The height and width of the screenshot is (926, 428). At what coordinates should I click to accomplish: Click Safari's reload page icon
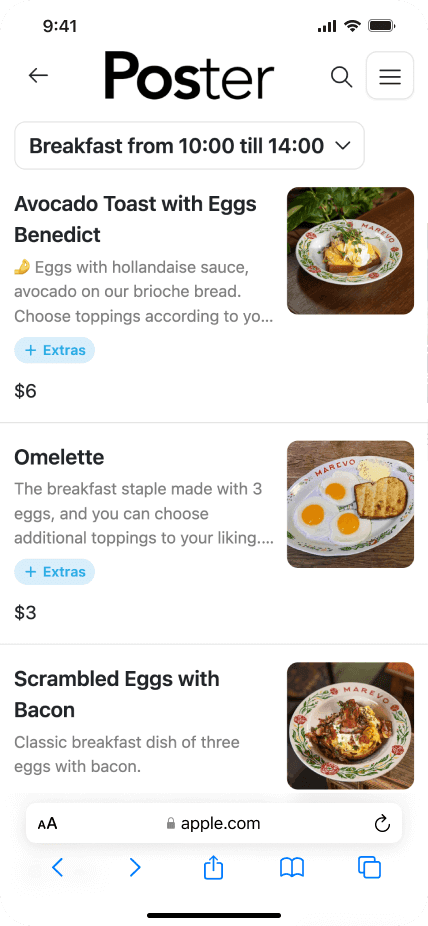[x=383, y=823]
